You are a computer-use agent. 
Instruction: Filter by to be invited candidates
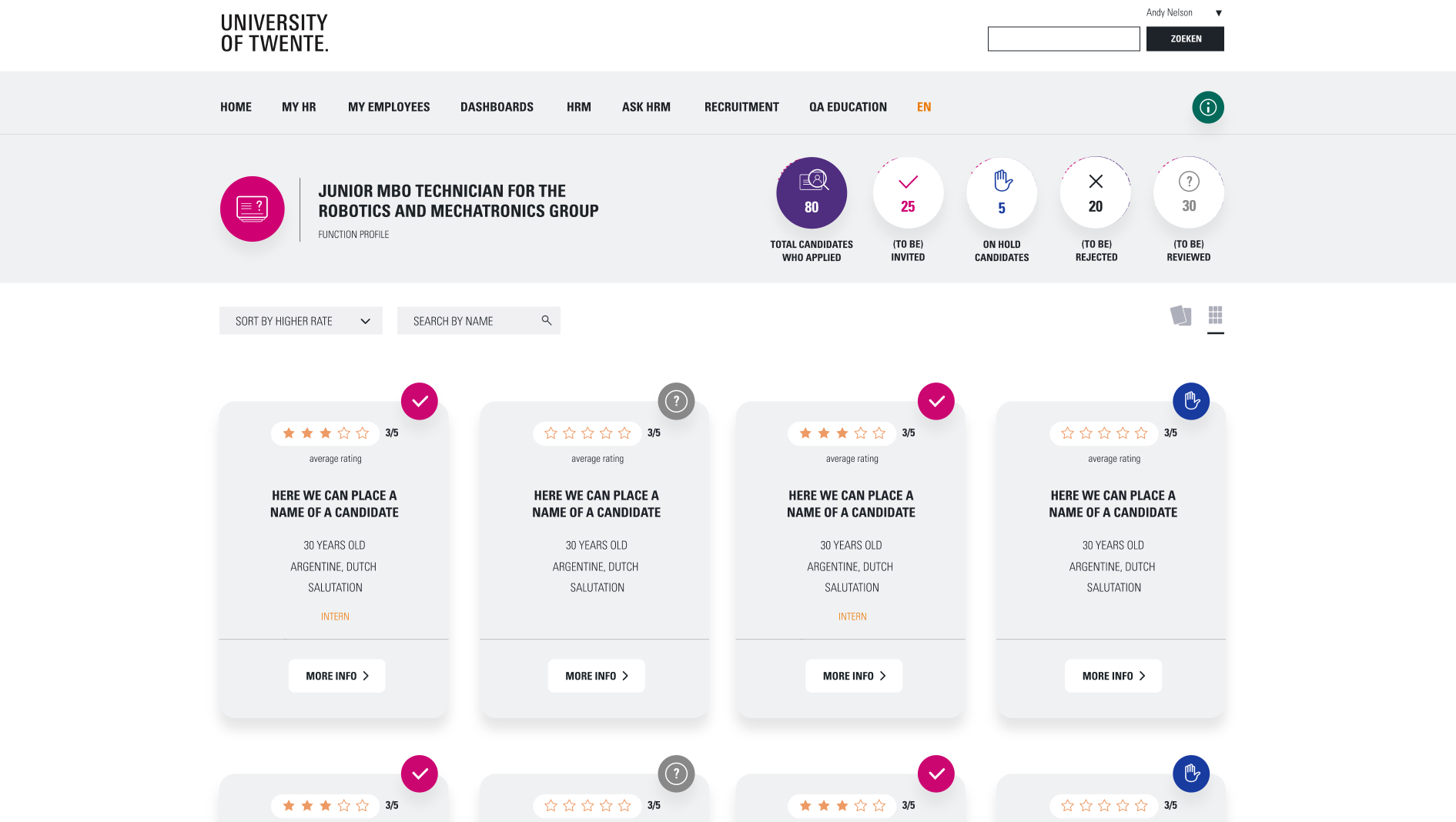pyautogui.click(x=908, y=193)
